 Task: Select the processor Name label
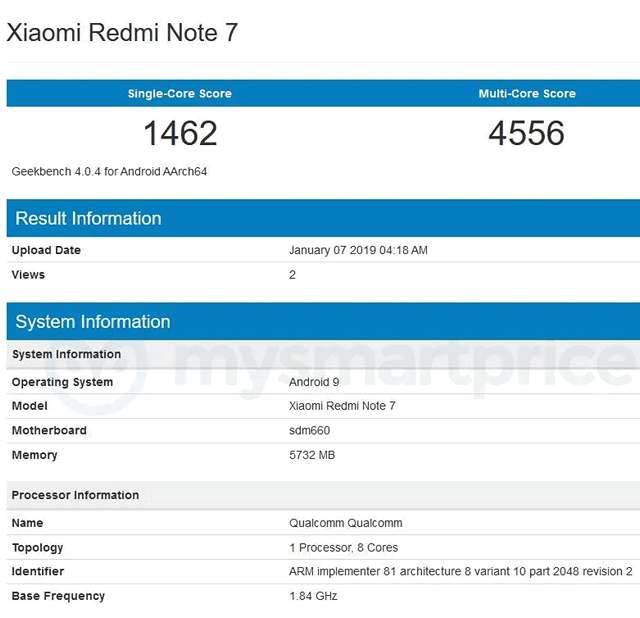[27, 523]
